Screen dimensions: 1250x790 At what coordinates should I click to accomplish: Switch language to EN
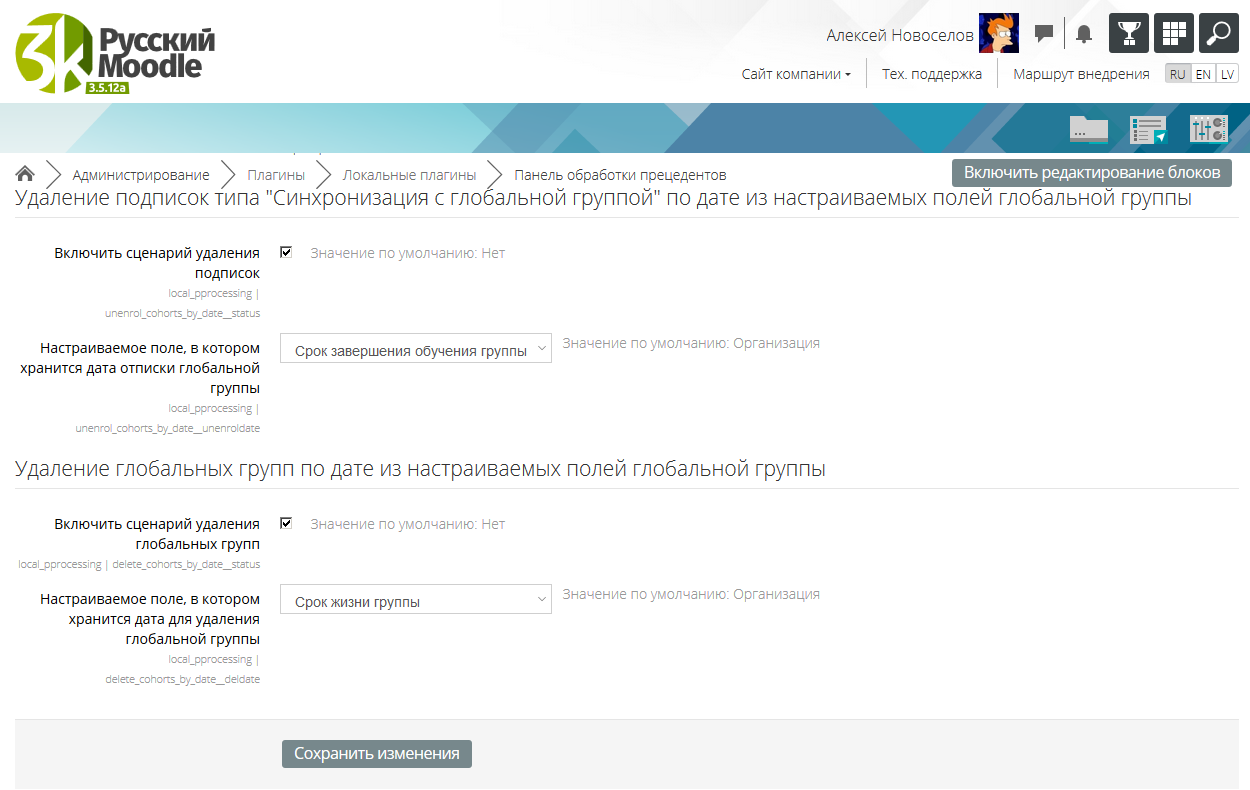pos(1203,74)
